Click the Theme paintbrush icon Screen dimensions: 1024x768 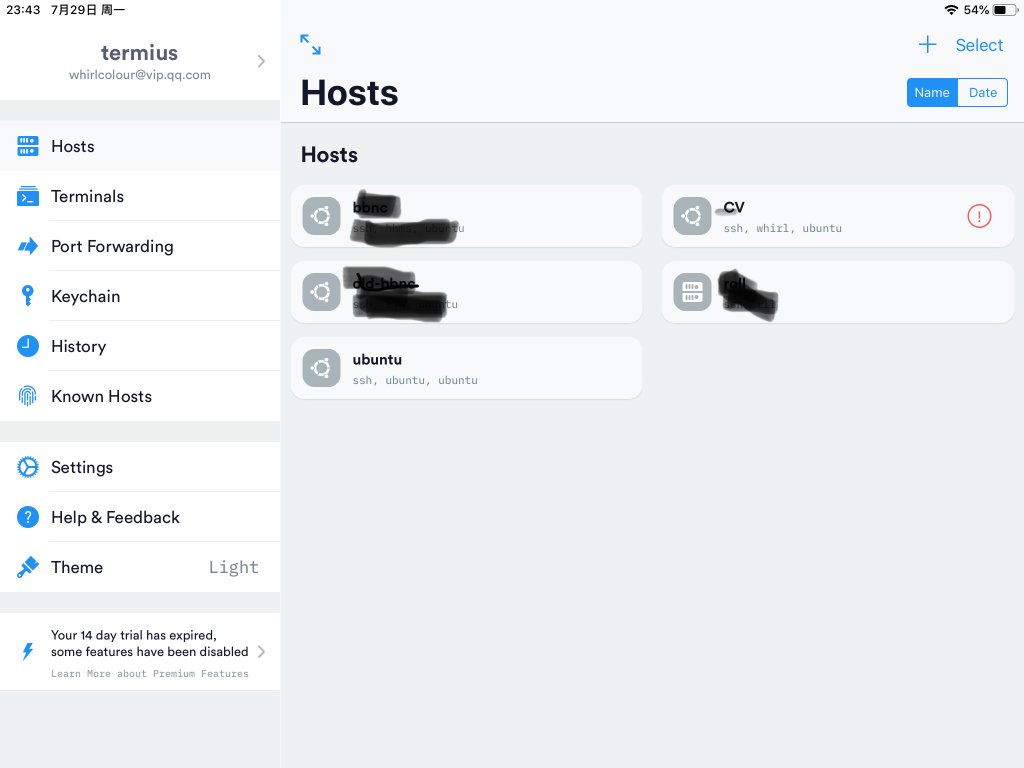27,567
